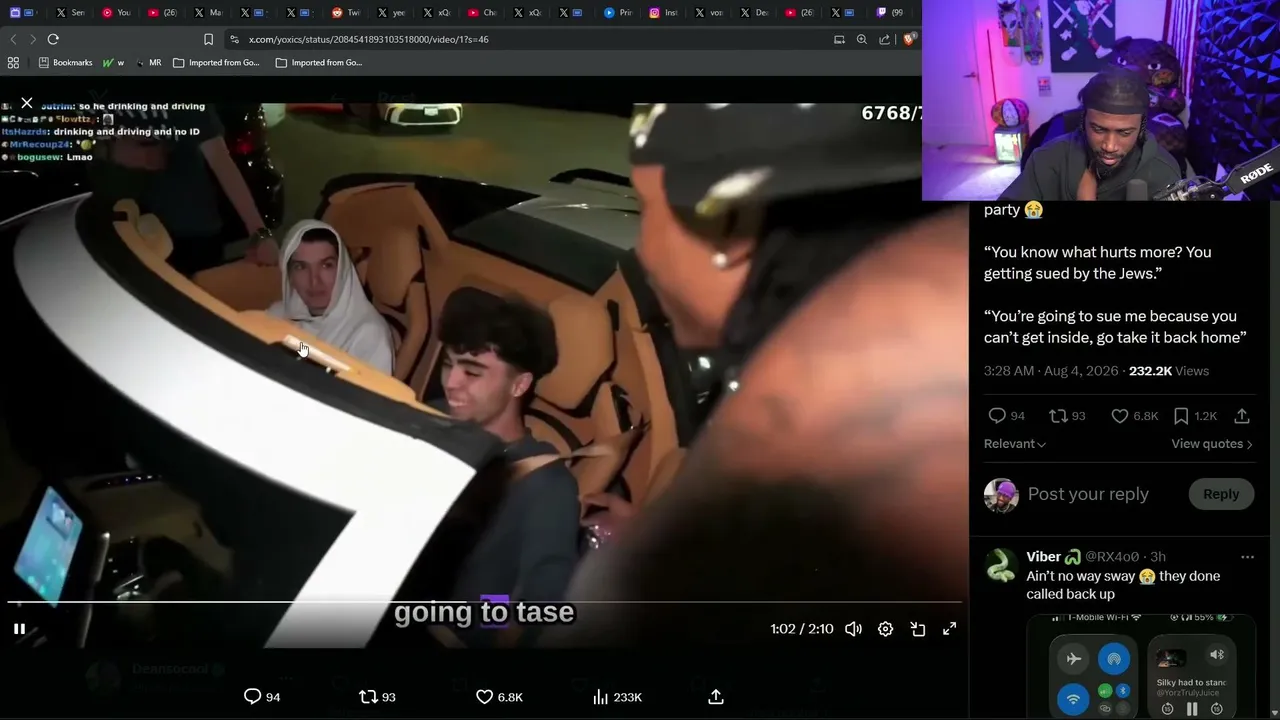Open profile avatar beside reply field
Image resolution: width=1280 pixels, height=720 pixels.
pyautogui.click(x=1001, y=495)
